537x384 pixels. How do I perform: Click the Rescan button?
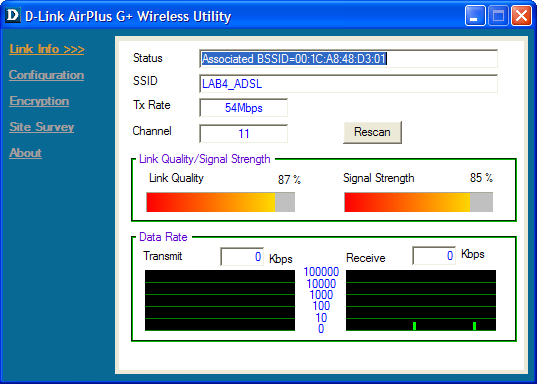click(x=372, y=132)
